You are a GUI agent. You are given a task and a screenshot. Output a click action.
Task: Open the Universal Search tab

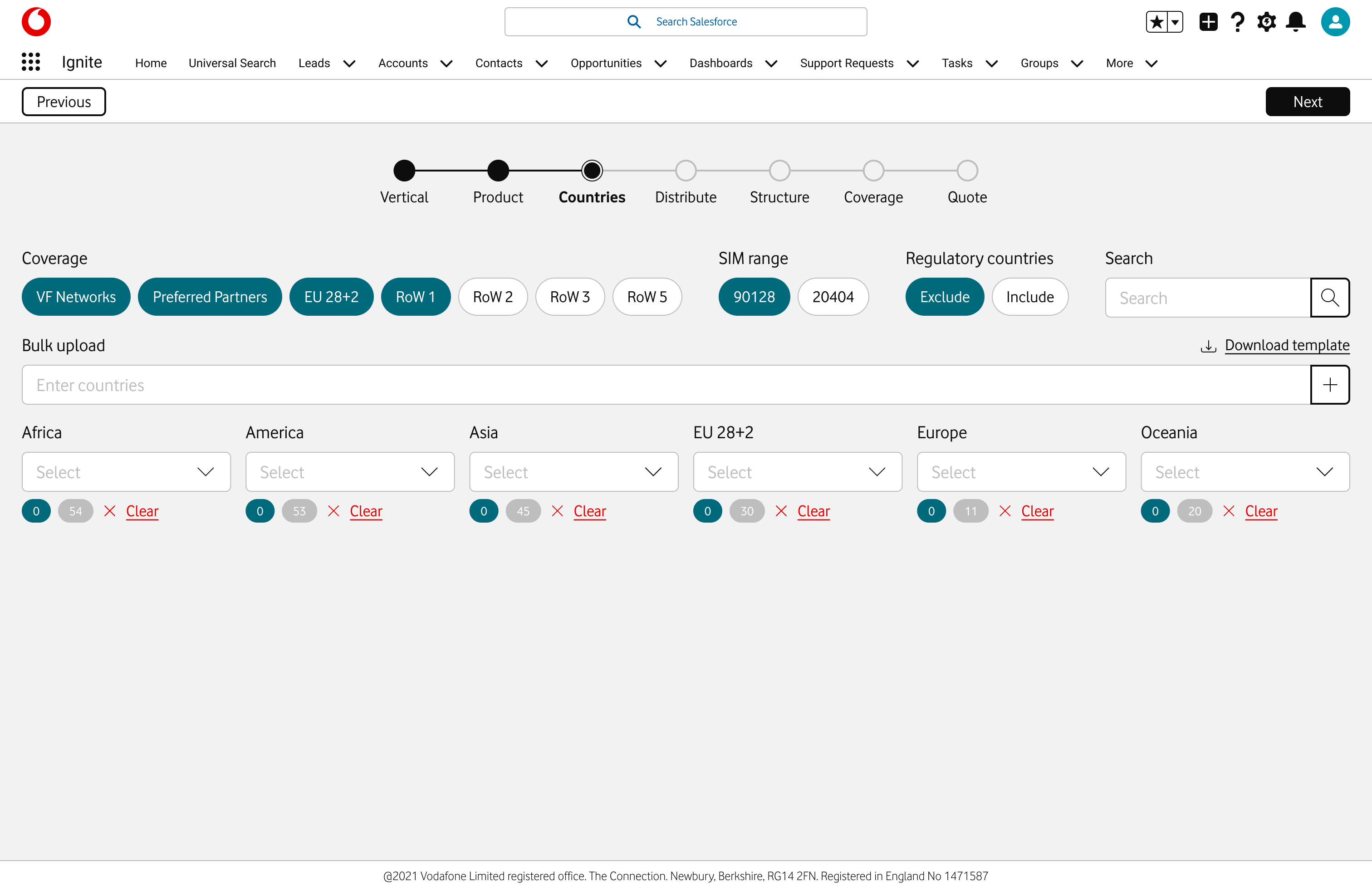click(232, 64)
